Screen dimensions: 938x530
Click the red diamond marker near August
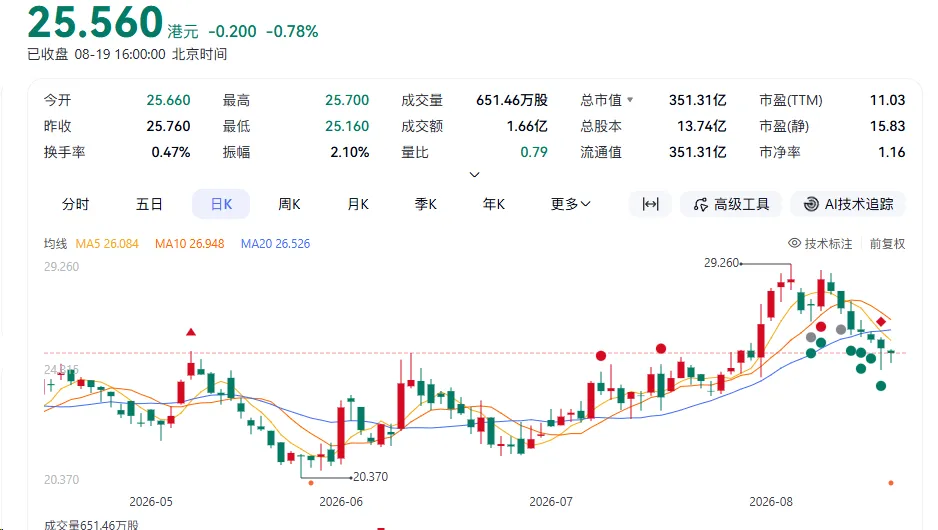coord(881,322)
